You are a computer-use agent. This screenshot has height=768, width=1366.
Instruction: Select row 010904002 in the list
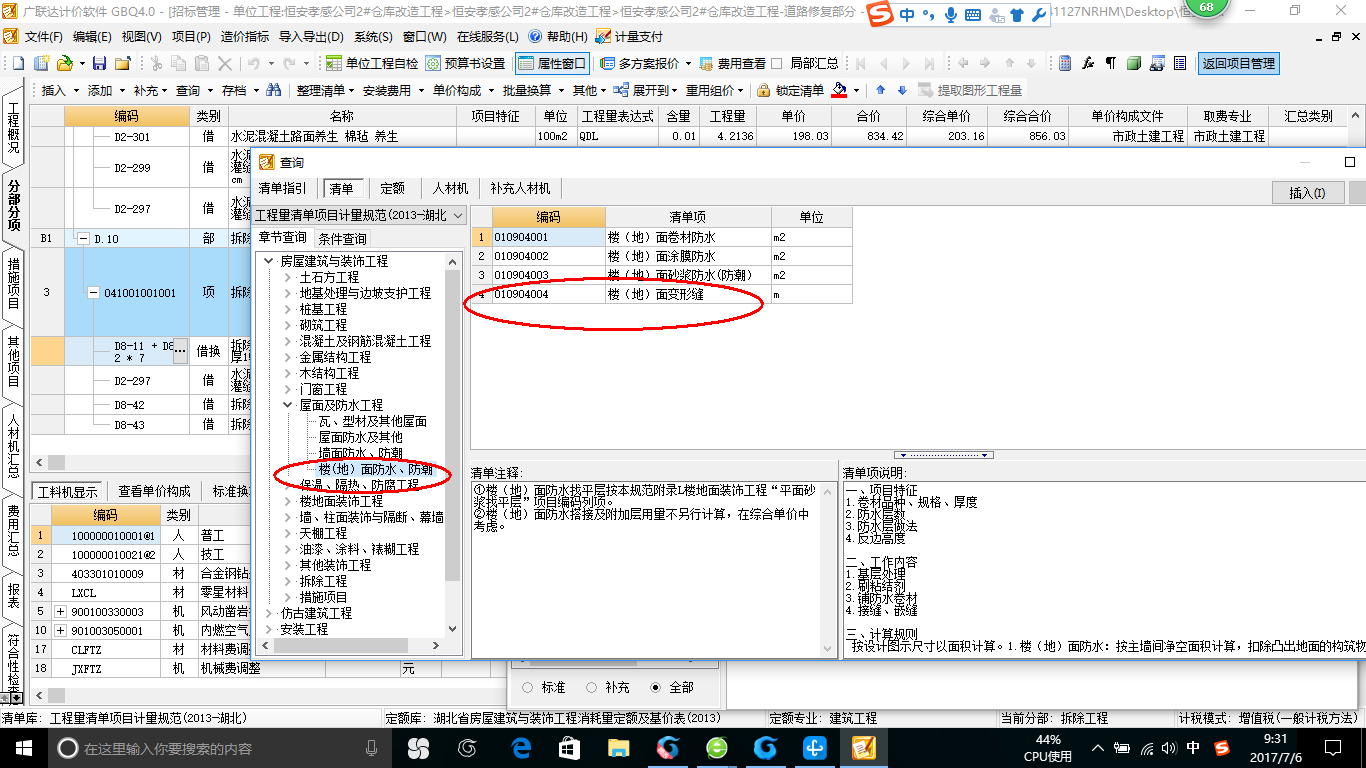[661, 256]
